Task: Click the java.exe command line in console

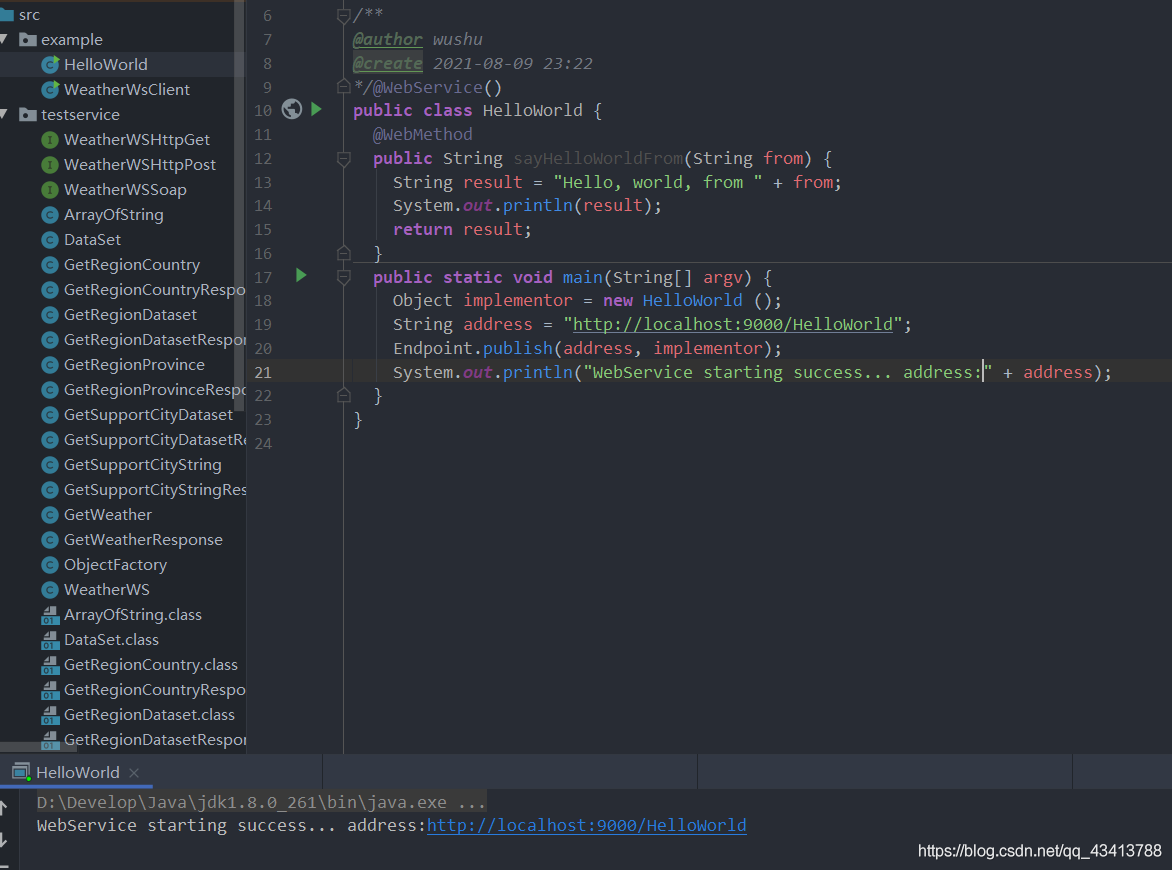Action: [x=261, y=803]
